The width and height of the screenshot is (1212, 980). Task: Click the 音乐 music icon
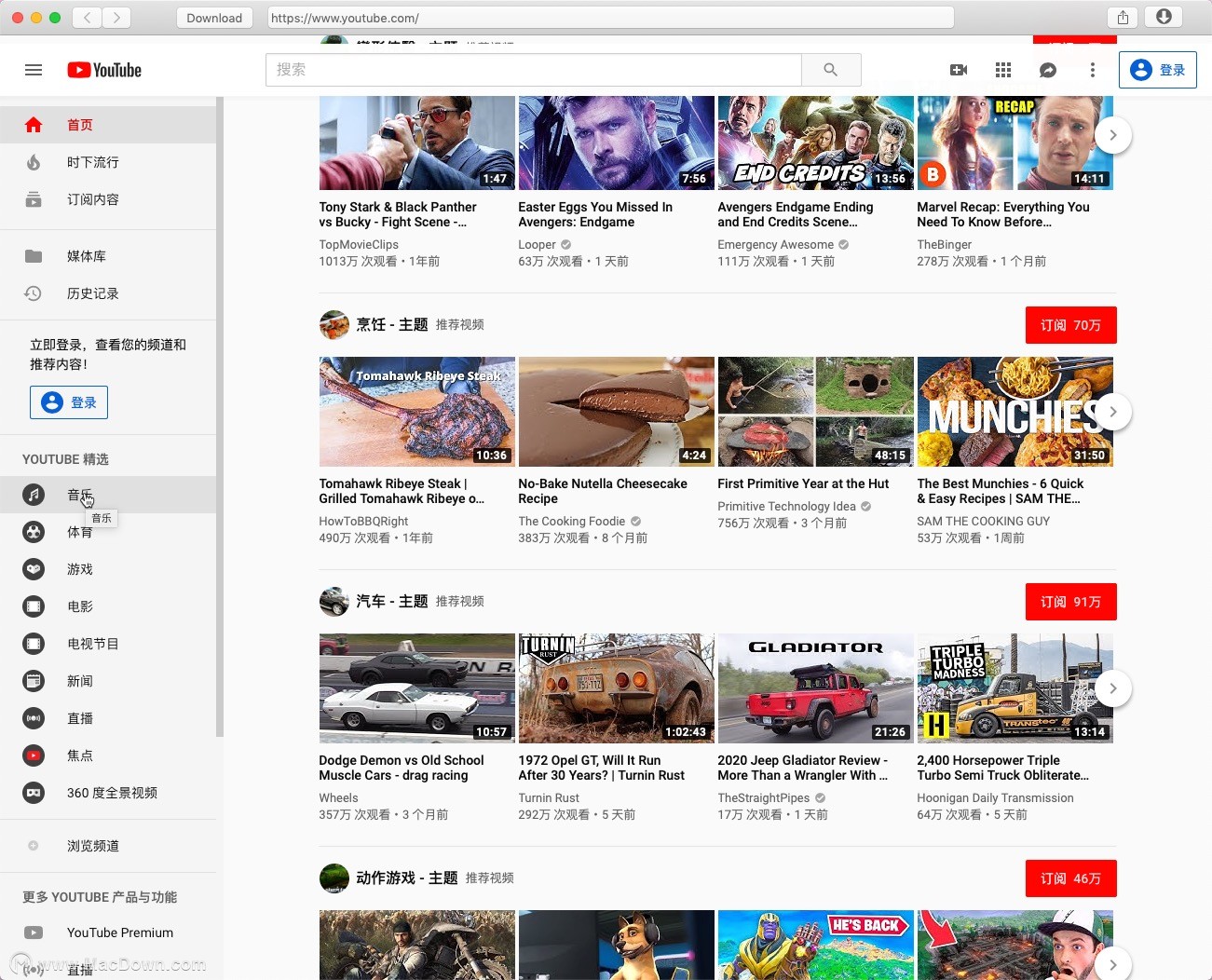(x=34, y=495)
